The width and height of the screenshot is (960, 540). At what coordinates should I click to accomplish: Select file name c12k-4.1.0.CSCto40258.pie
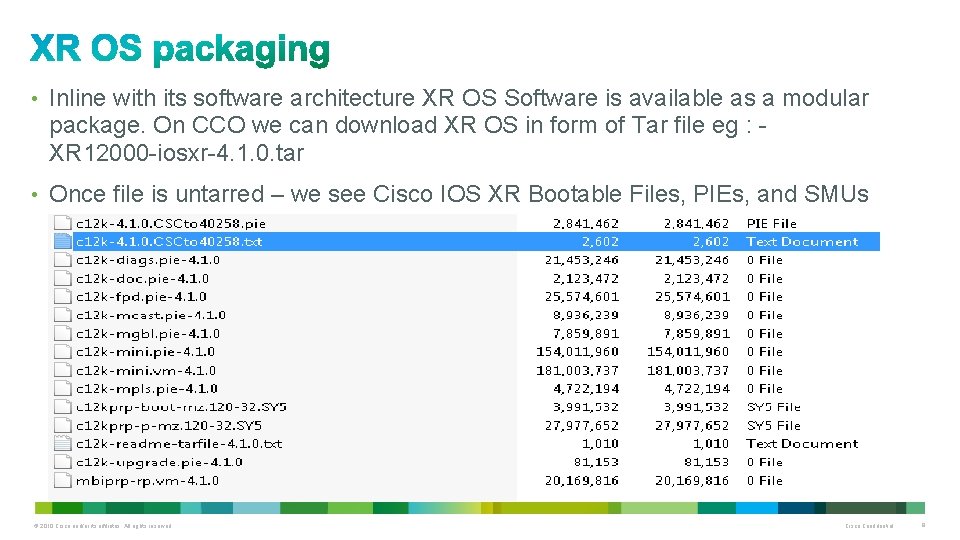pos(171,223)
